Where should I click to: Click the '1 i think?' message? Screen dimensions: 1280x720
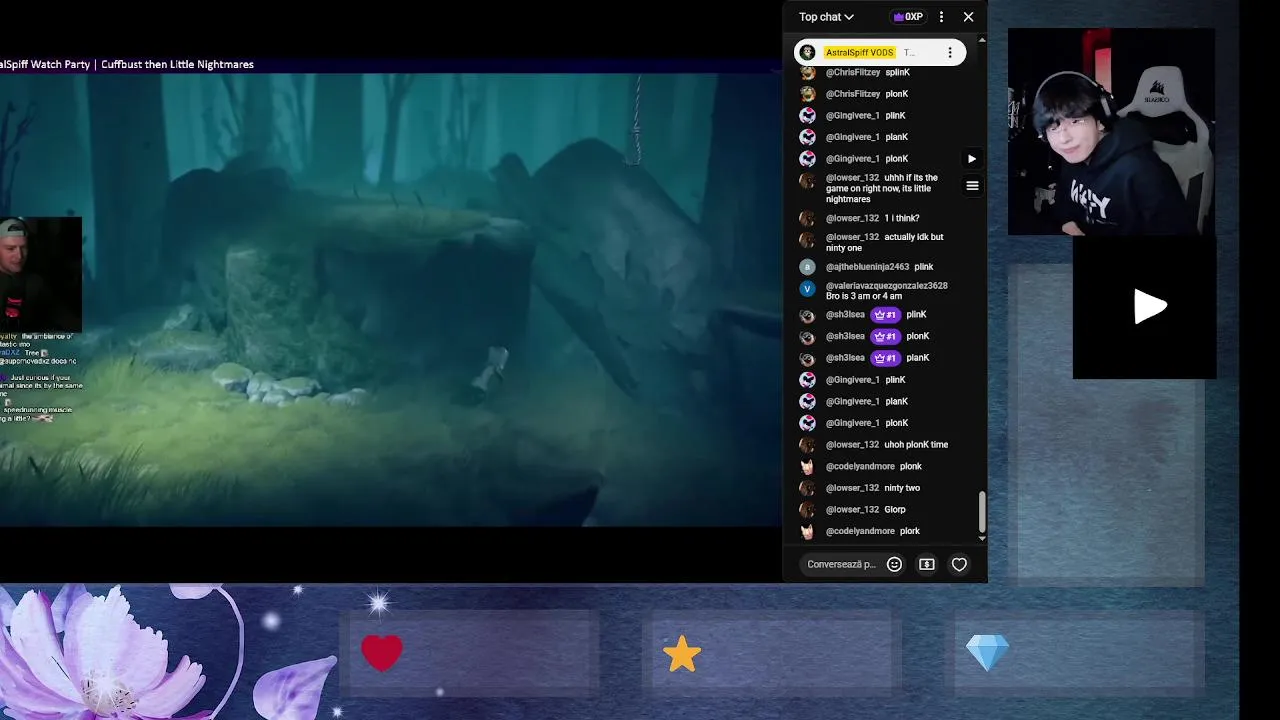pyautogui.click(x=902, y=218)
